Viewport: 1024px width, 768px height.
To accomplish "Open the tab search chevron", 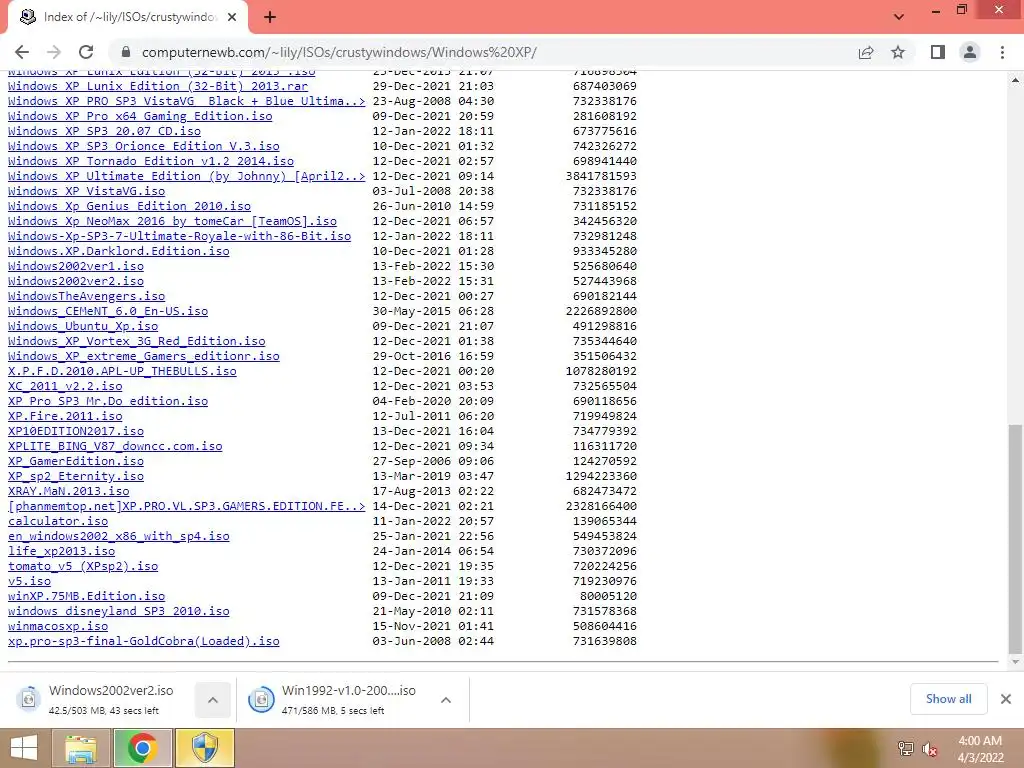I will click(899, 17).
